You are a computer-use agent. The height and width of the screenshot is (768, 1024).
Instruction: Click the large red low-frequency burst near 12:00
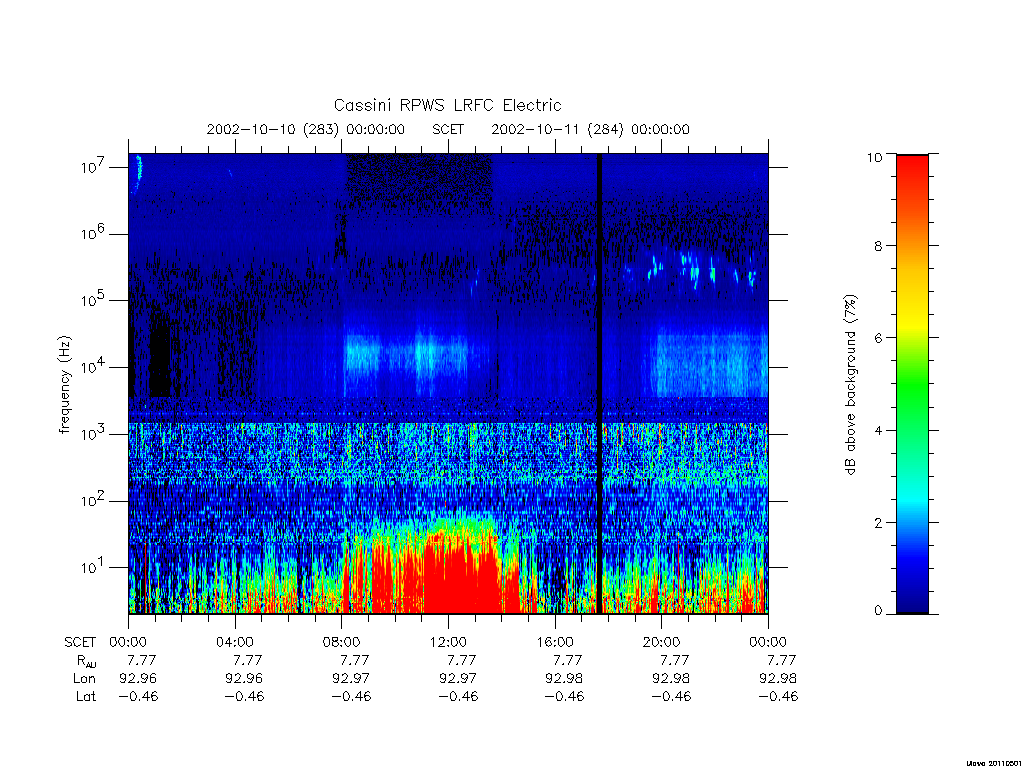460,575
